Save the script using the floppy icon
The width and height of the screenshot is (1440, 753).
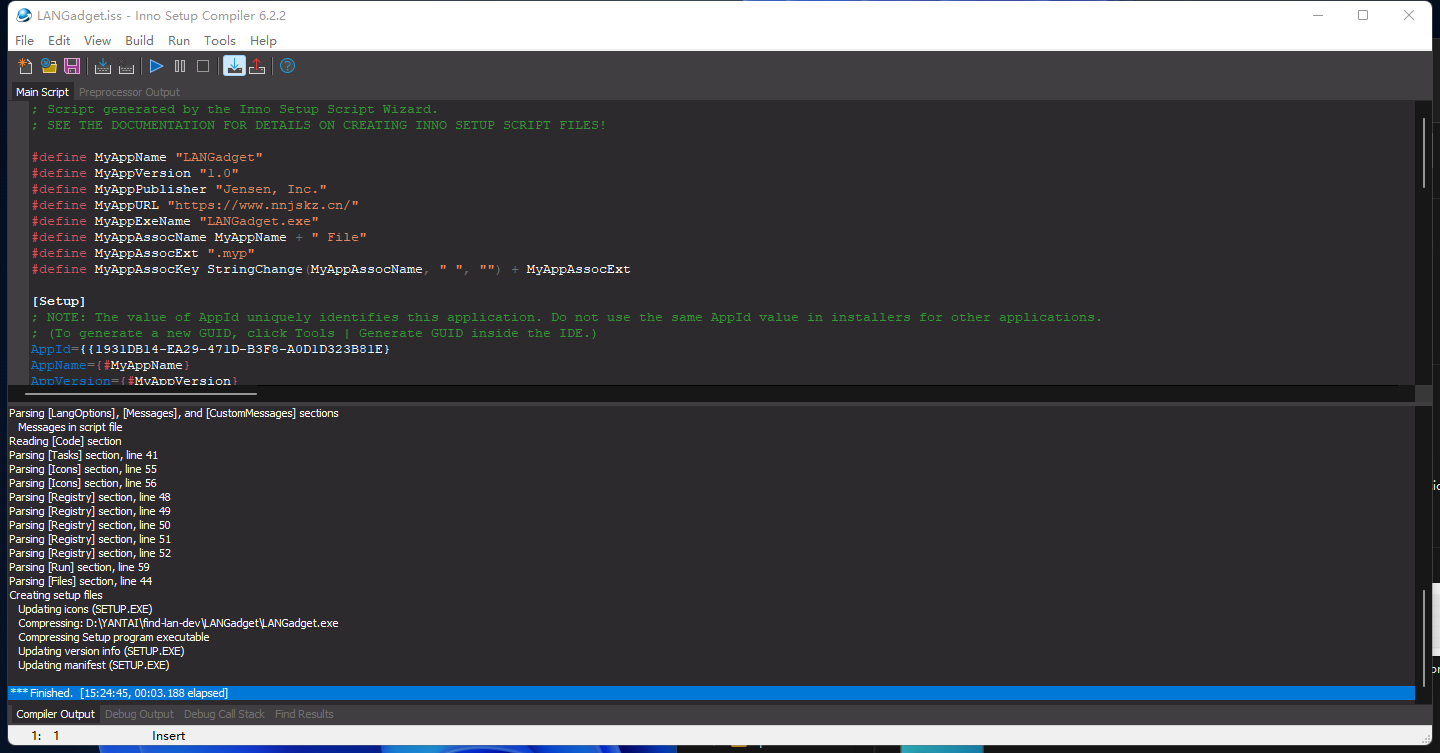(72, 66)
